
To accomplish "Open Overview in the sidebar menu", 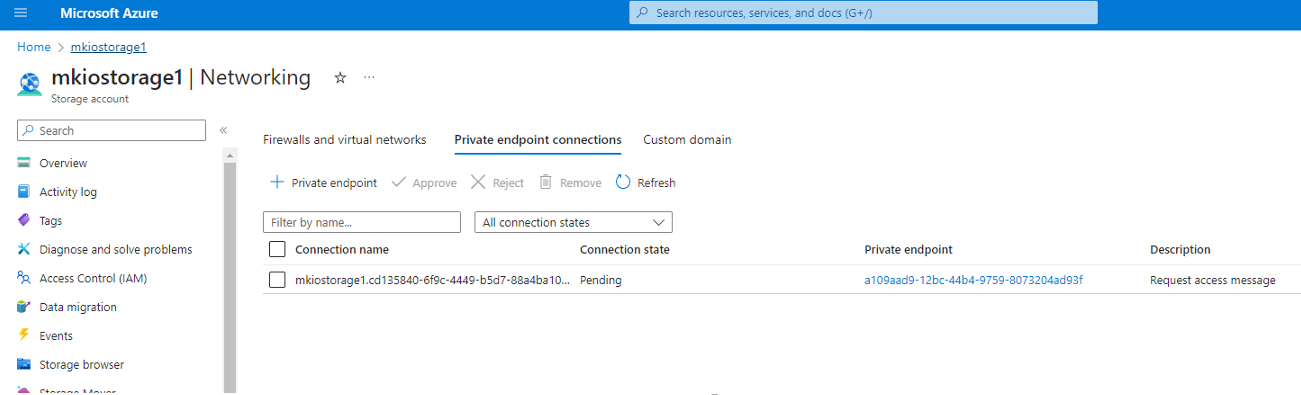I will click(x=63, y=163).
